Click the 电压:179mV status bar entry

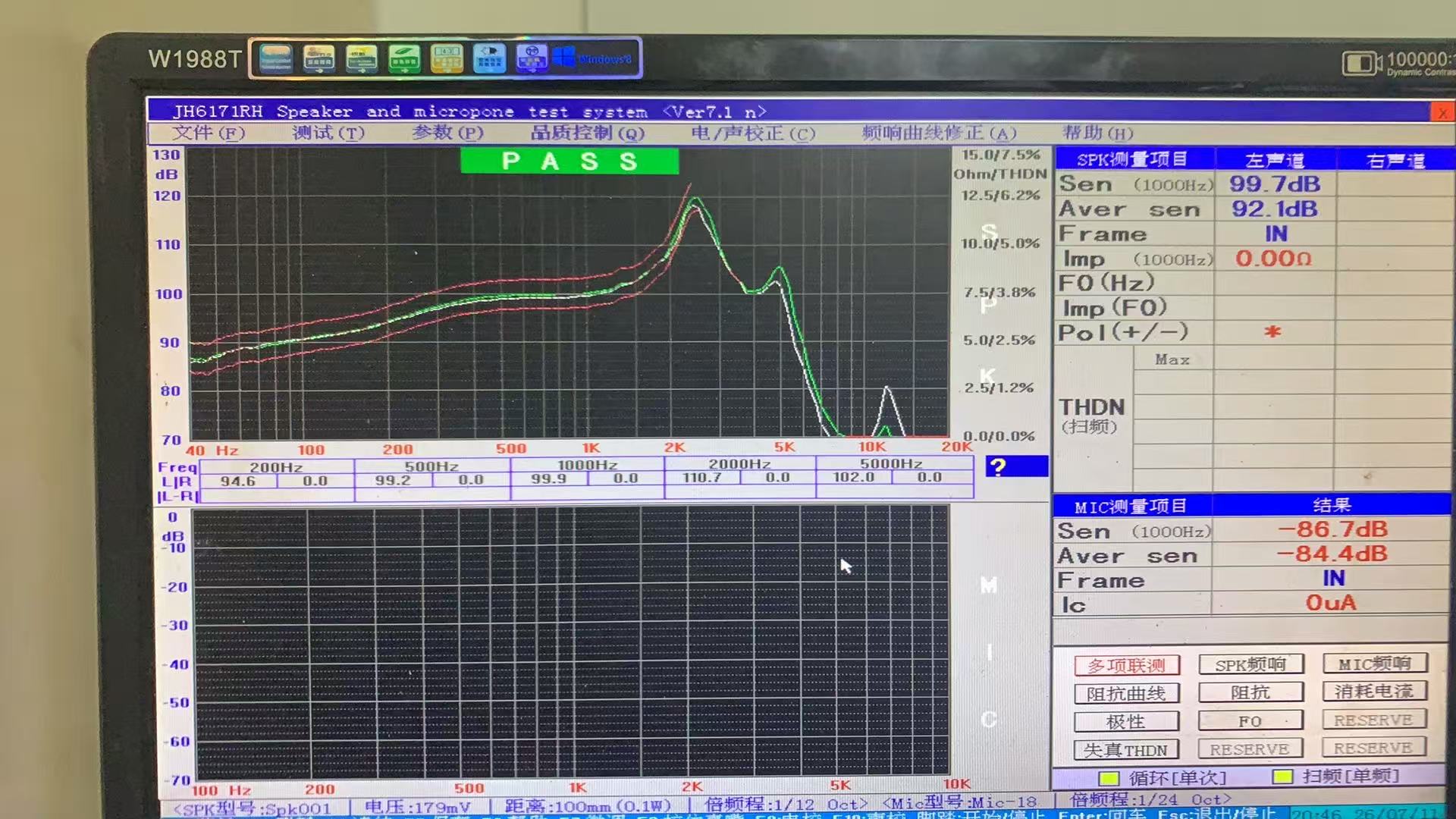[418, 808]
